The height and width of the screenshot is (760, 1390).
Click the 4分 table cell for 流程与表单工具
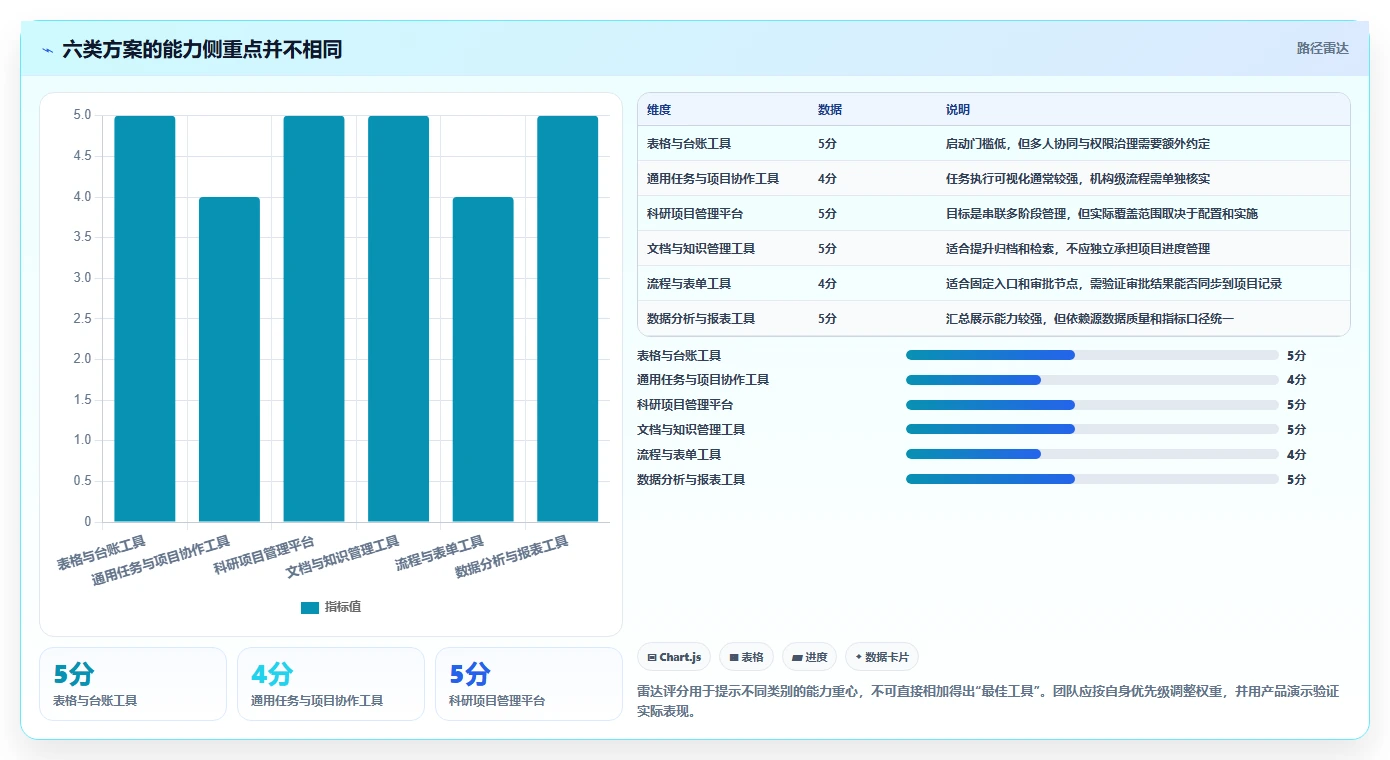(x=827, y=284)
